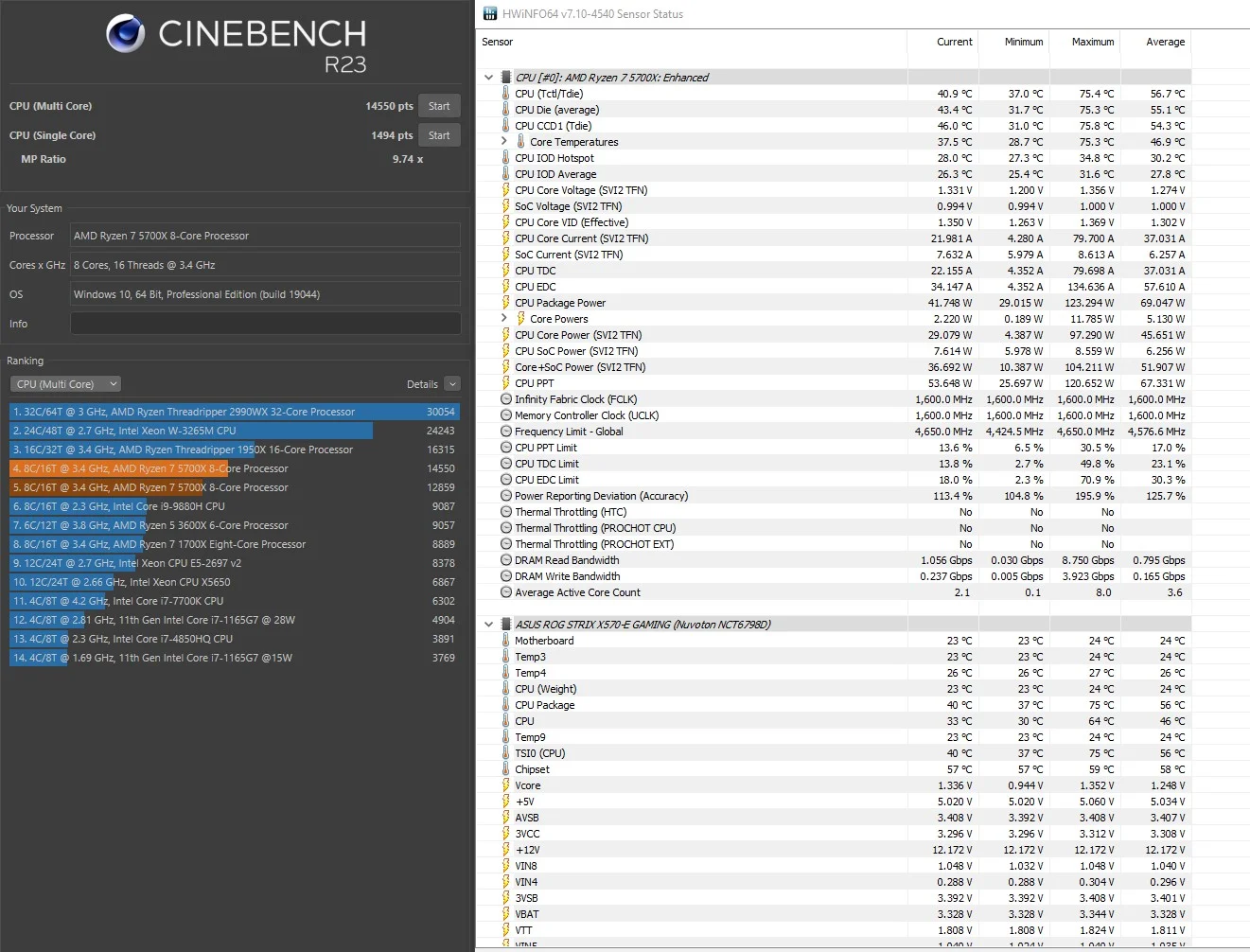Open the CPU (Multi Core) ranking dropdown

(66, 384)
